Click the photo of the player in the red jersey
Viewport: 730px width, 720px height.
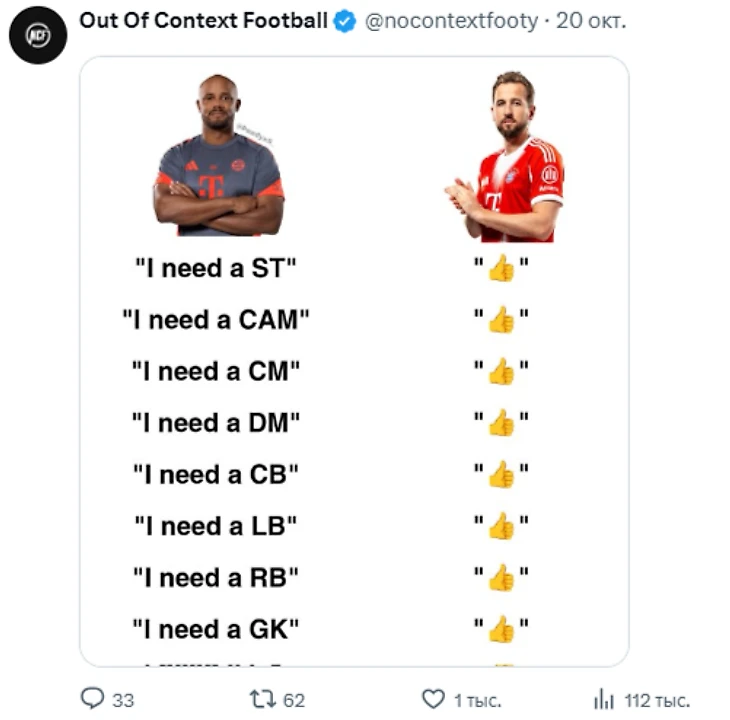(507, 158)
